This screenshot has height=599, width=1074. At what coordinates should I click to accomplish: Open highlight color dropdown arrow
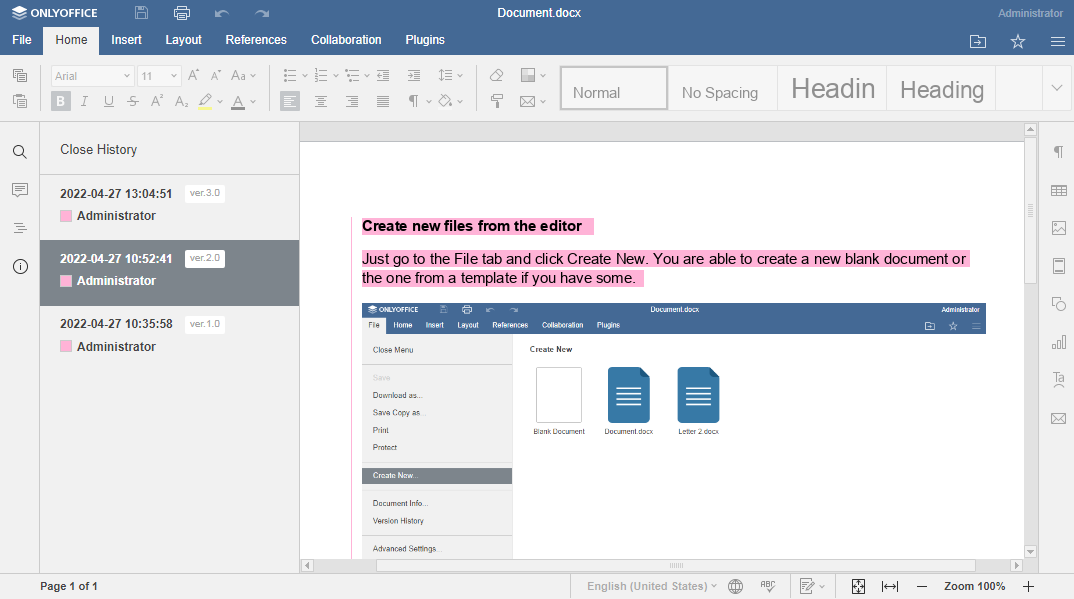point(220,102)
